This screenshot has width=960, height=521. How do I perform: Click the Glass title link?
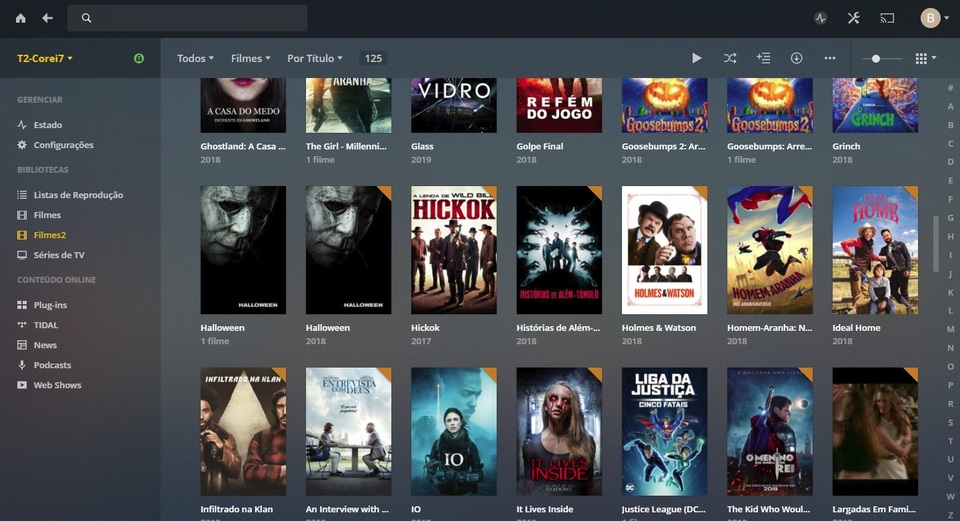click(422, 146)
